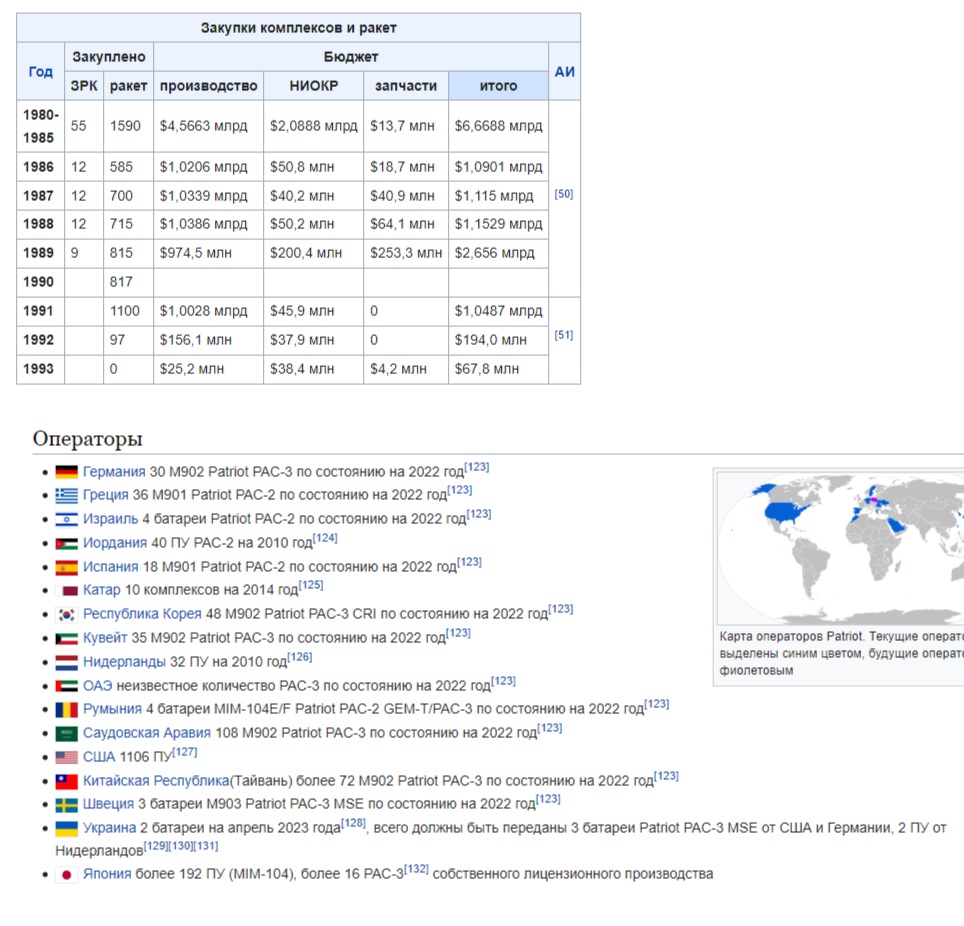This screenshot has height=926, width=964.
Task: Open footnote [124] after Jordan entry
Action: [x=325, y=538]
